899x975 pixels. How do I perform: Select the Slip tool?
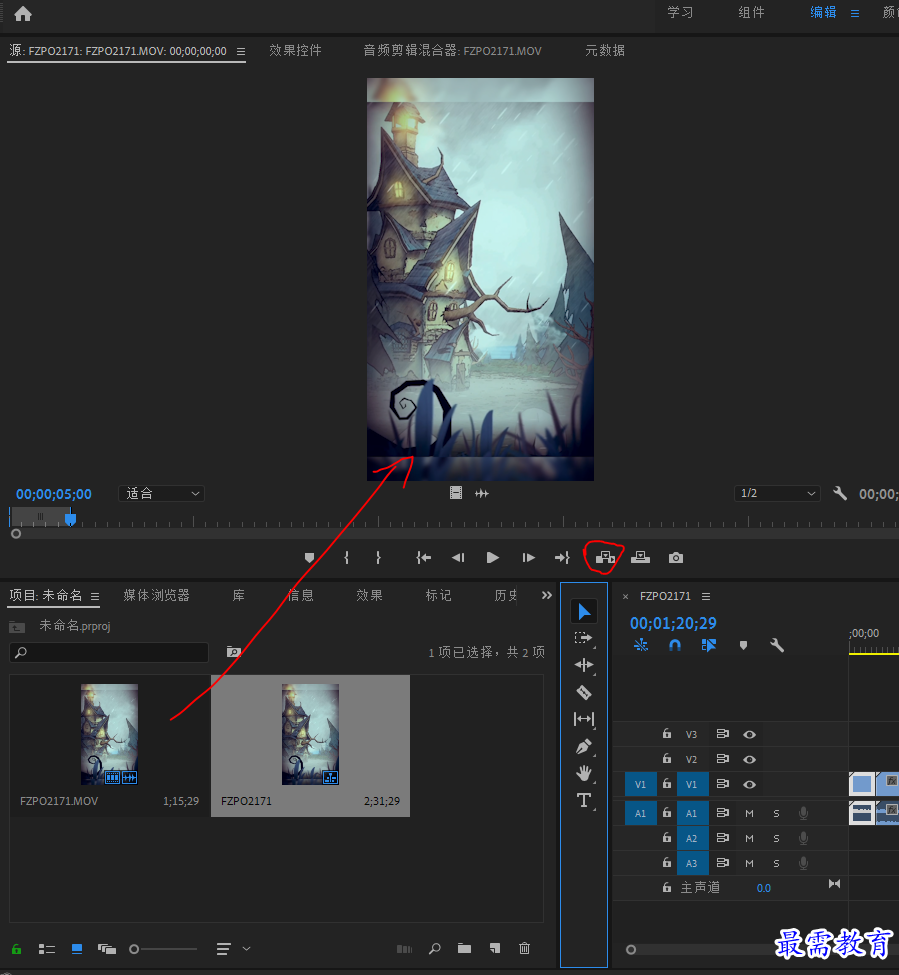(584, 719)
